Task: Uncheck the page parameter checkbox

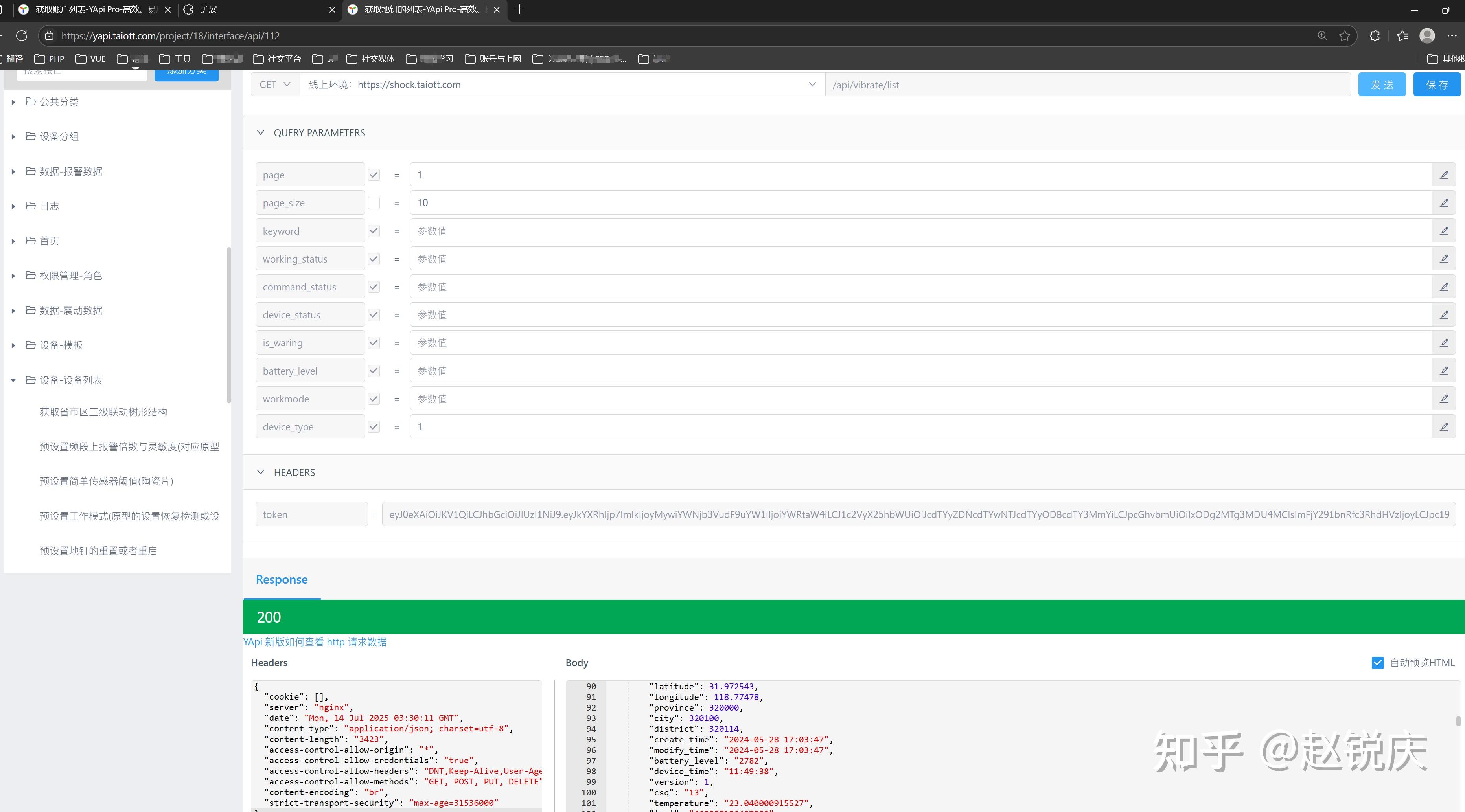Action: [374, 175]
